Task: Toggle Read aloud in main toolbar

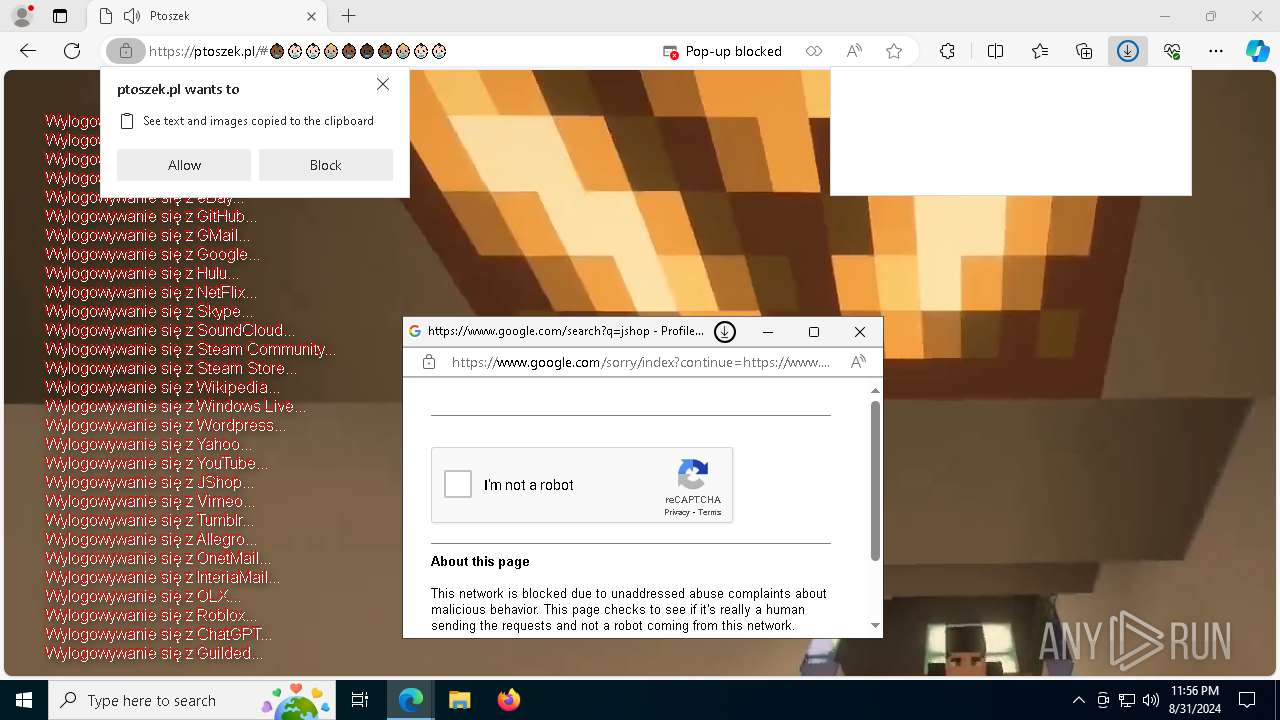Action: 854,51
